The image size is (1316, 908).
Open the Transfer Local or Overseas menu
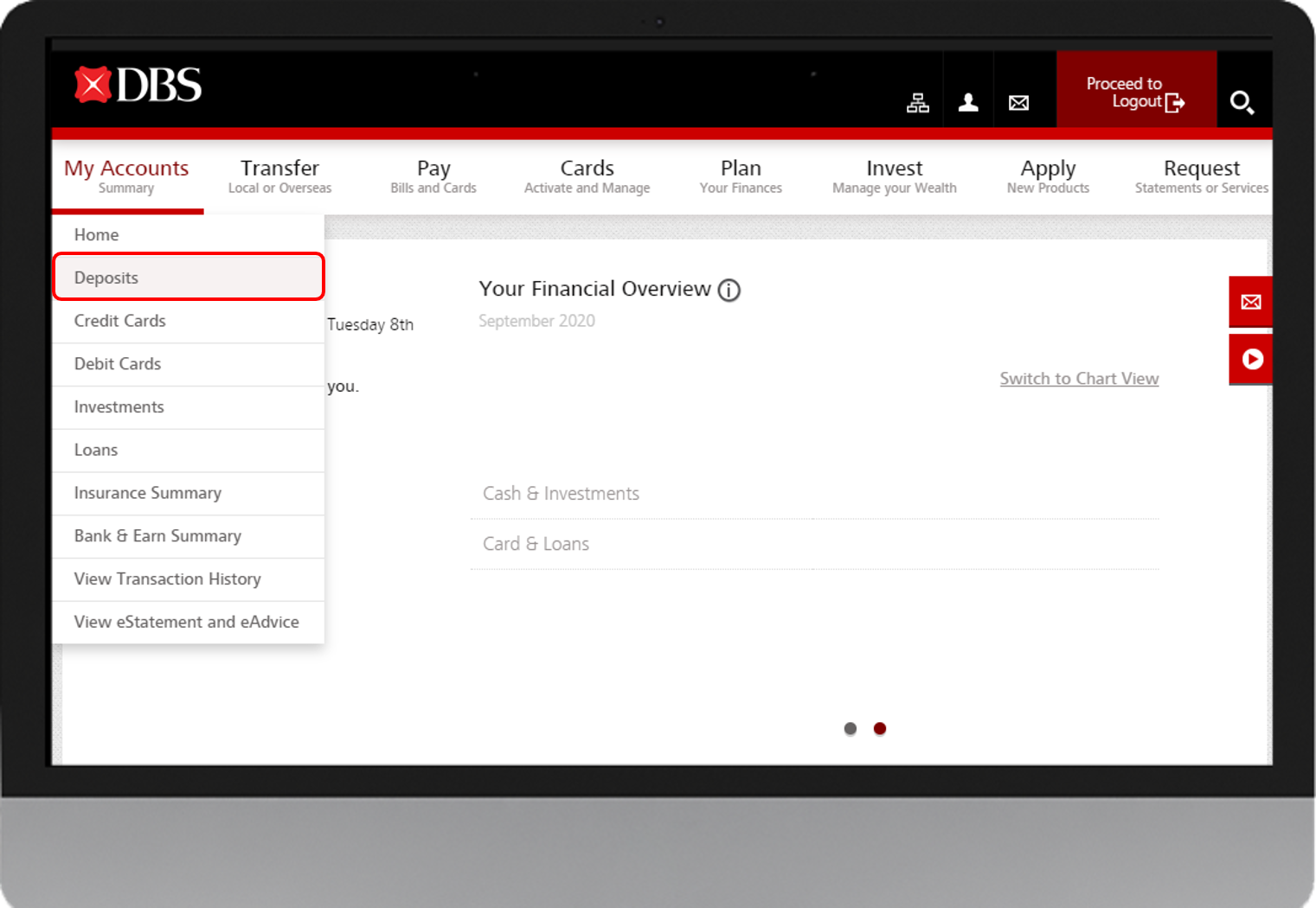279,176
